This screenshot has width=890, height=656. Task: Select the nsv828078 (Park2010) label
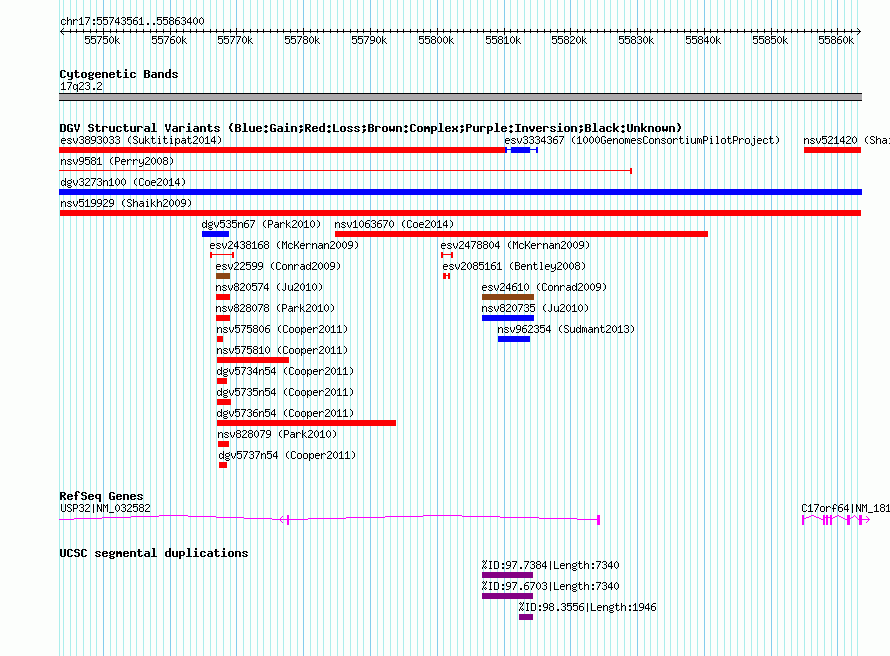(275, 308)
